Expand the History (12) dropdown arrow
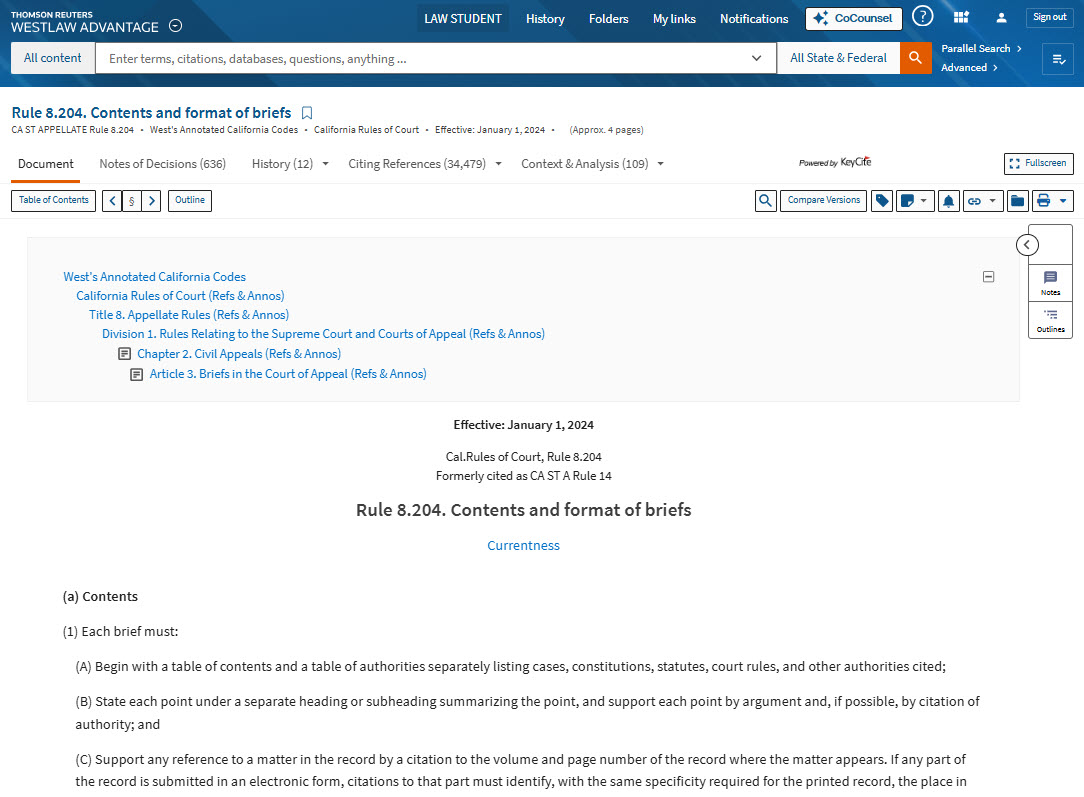 click(325, 164)
